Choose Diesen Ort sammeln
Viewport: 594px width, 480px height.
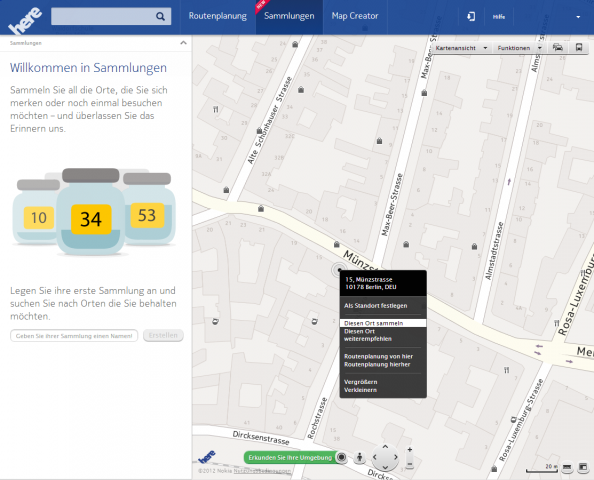(x=383, y=323)
